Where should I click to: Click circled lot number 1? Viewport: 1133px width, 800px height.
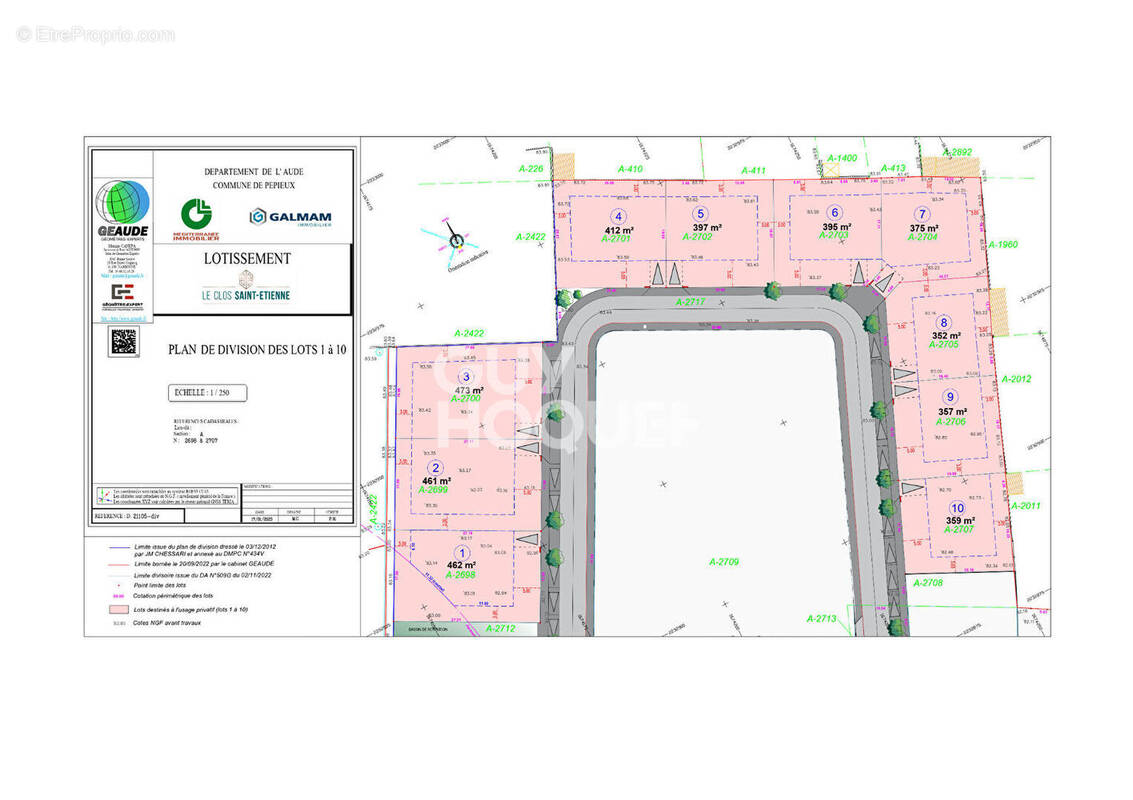[x=461, y=552]
